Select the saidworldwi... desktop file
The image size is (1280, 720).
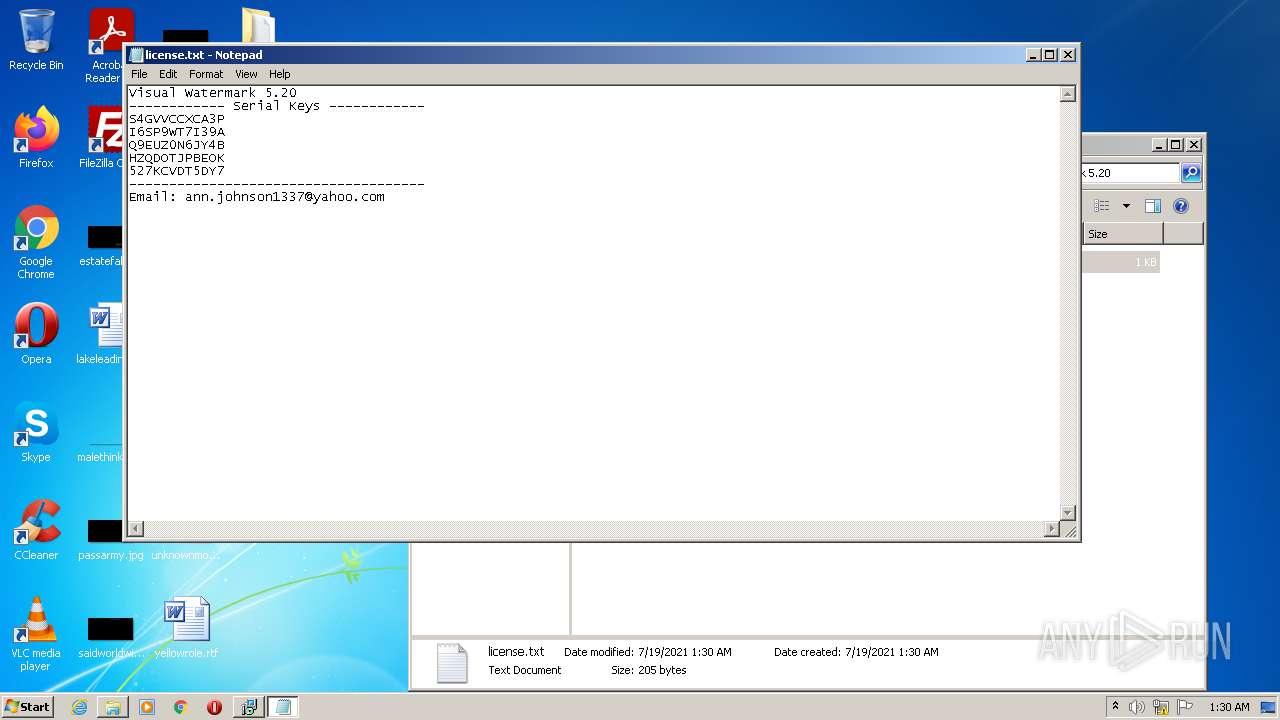pos(110,636)
